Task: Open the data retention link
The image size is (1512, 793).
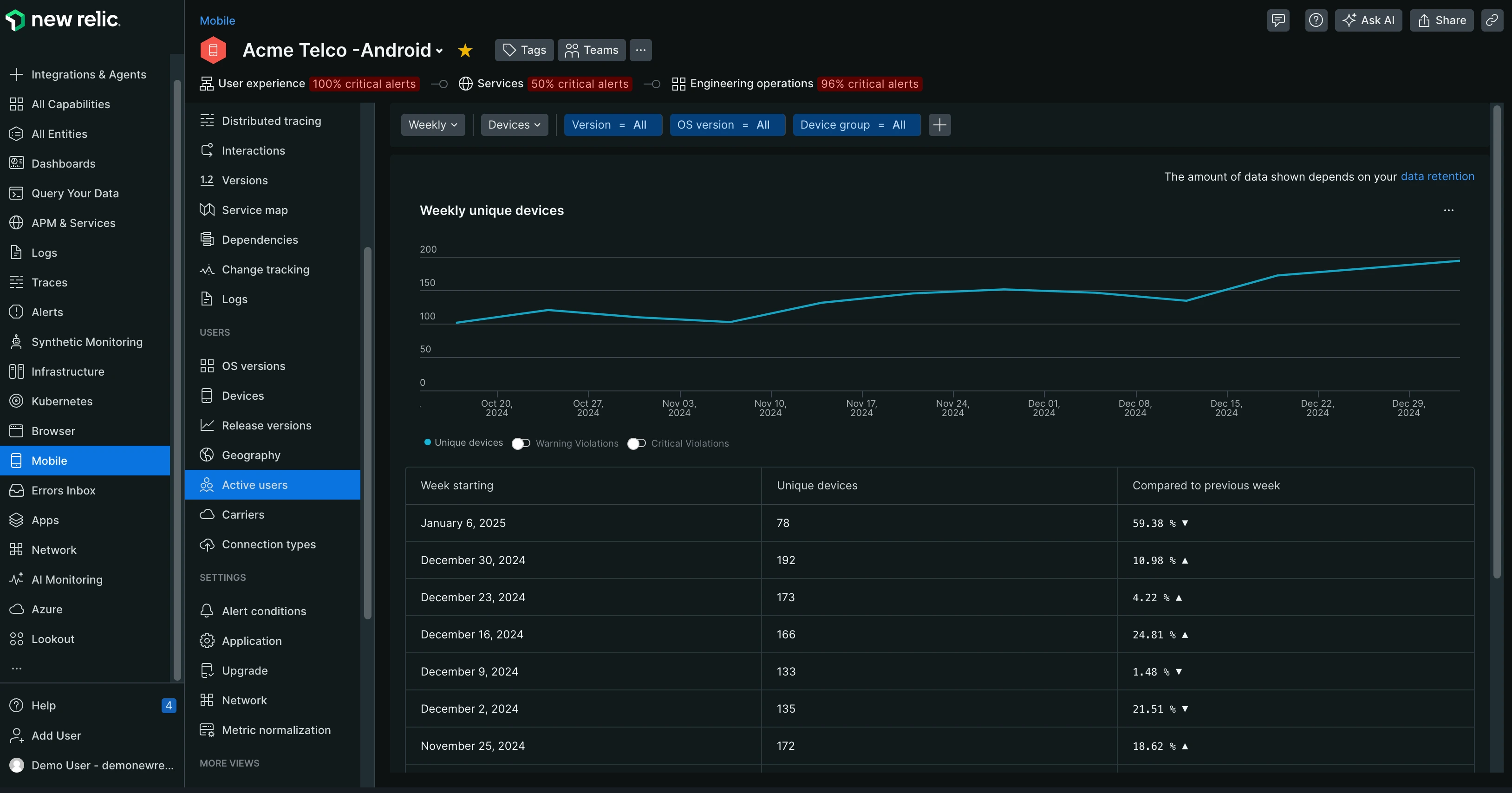Action: click(x=1437, y=177)
